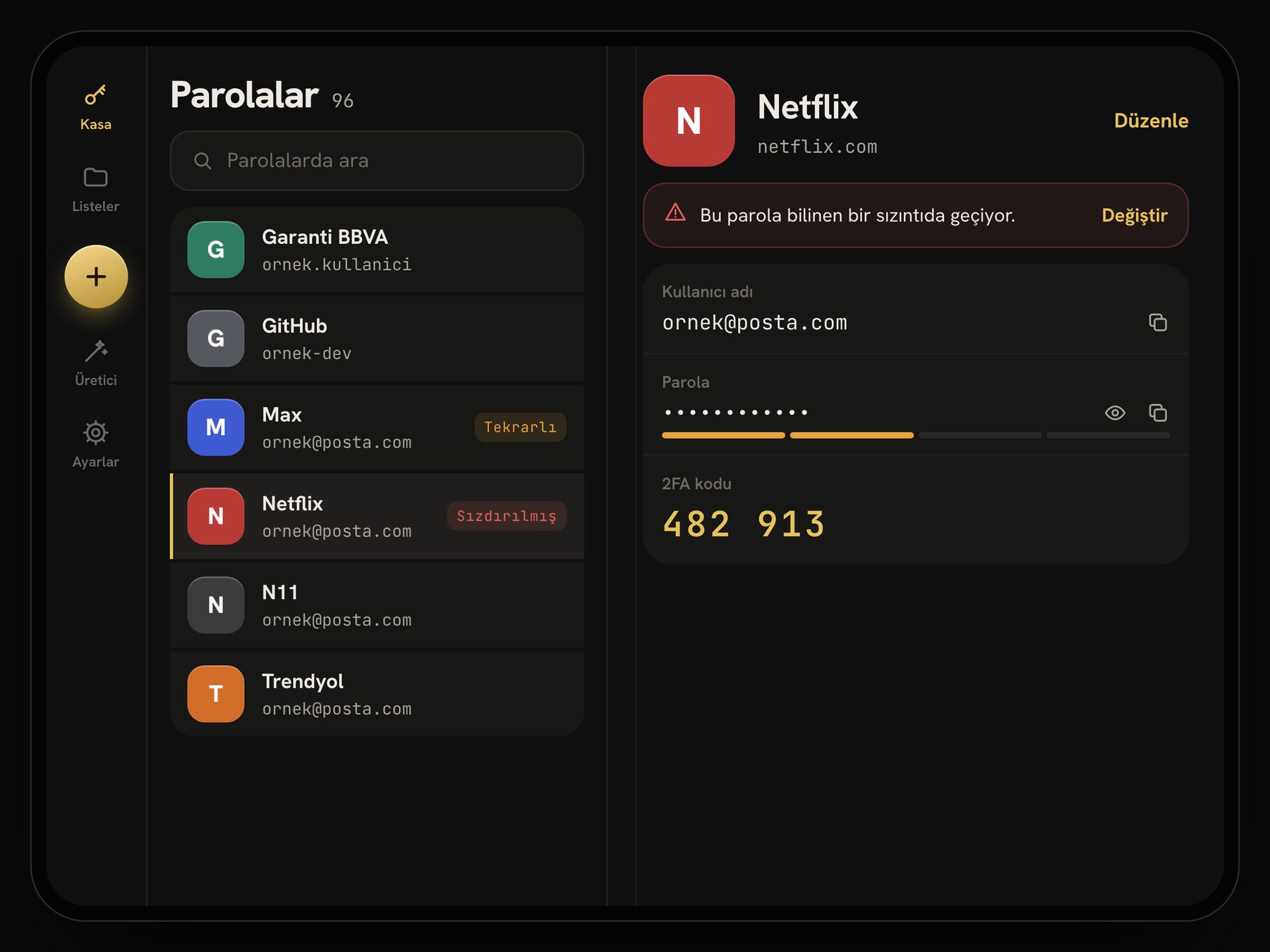
Task: Open the Kasa vault tab
Action: (x=95, y=107)
